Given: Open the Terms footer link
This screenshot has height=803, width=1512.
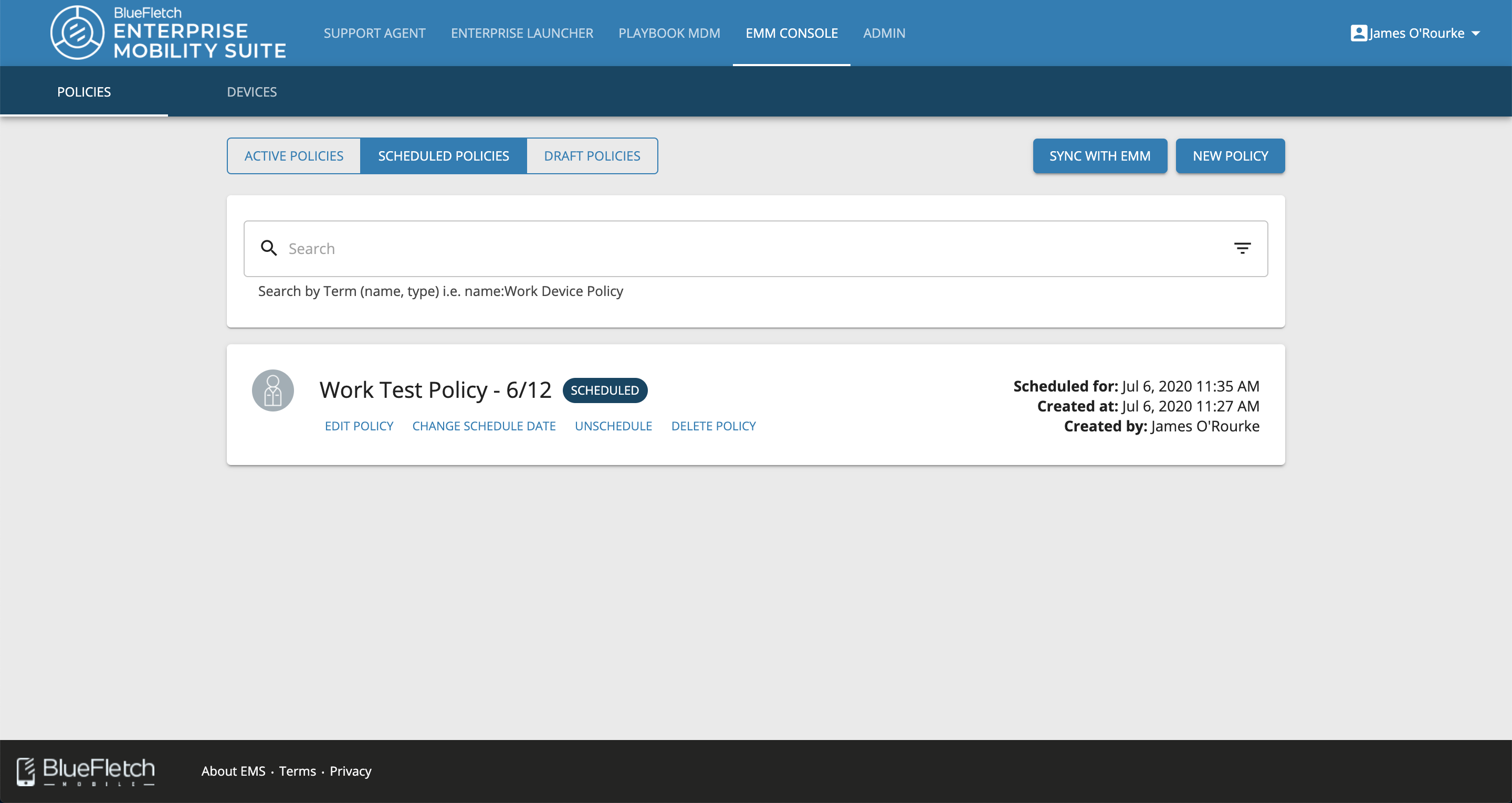Looking at the screenshot, I should coord(297,770).
